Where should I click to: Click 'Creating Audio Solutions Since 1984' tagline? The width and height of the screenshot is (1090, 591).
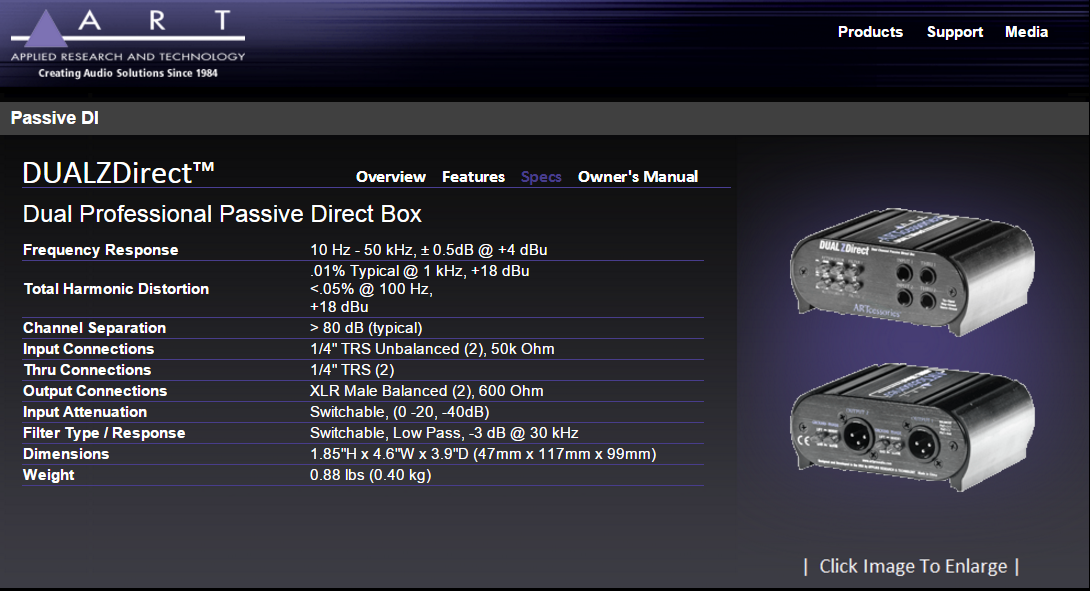pos(128,73)
